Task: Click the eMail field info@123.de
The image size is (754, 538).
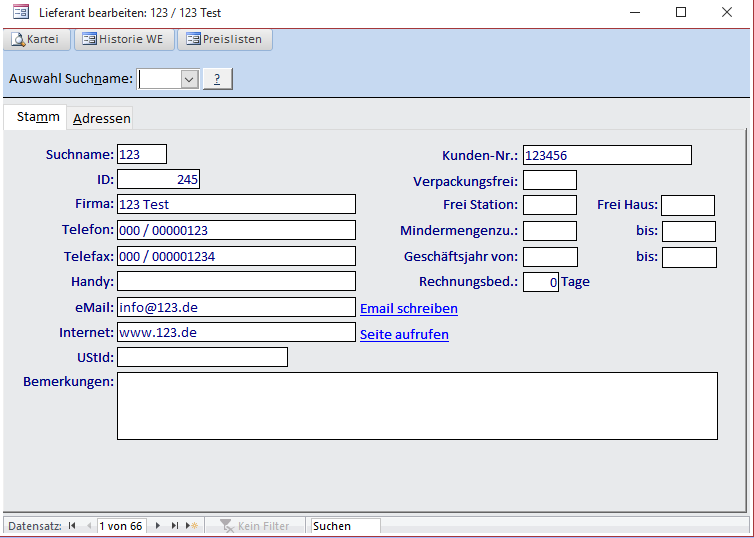Action: point(236,307)
